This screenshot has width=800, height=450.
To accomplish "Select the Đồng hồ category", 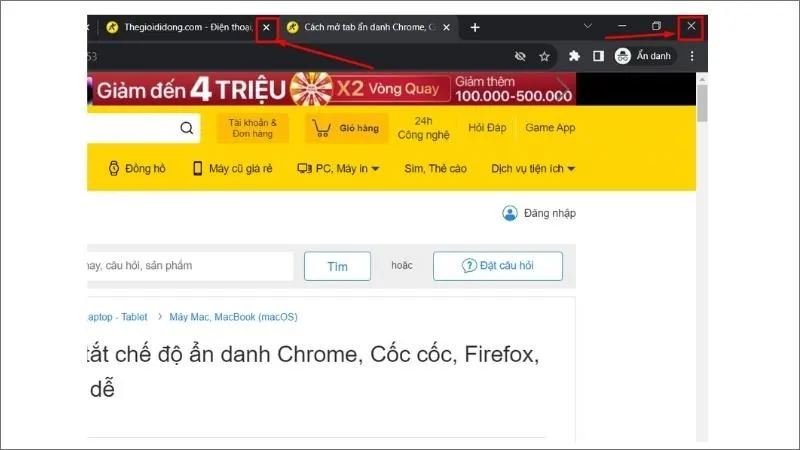I will (x=137, y=168).
